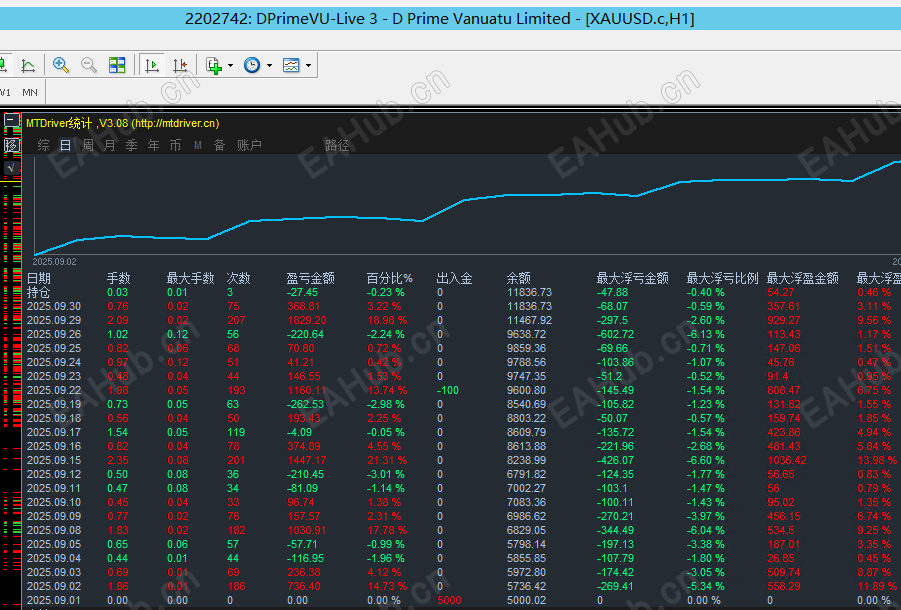Select the 2025.09.22 date row
The width and height of the screenshot is (901, 610).
tap(54, 391)
